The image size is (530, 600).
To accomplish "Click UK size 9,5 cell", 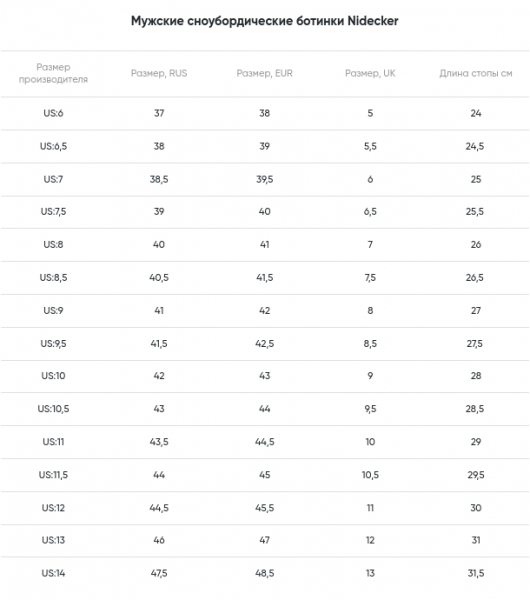I will click(x=370, y=409).
